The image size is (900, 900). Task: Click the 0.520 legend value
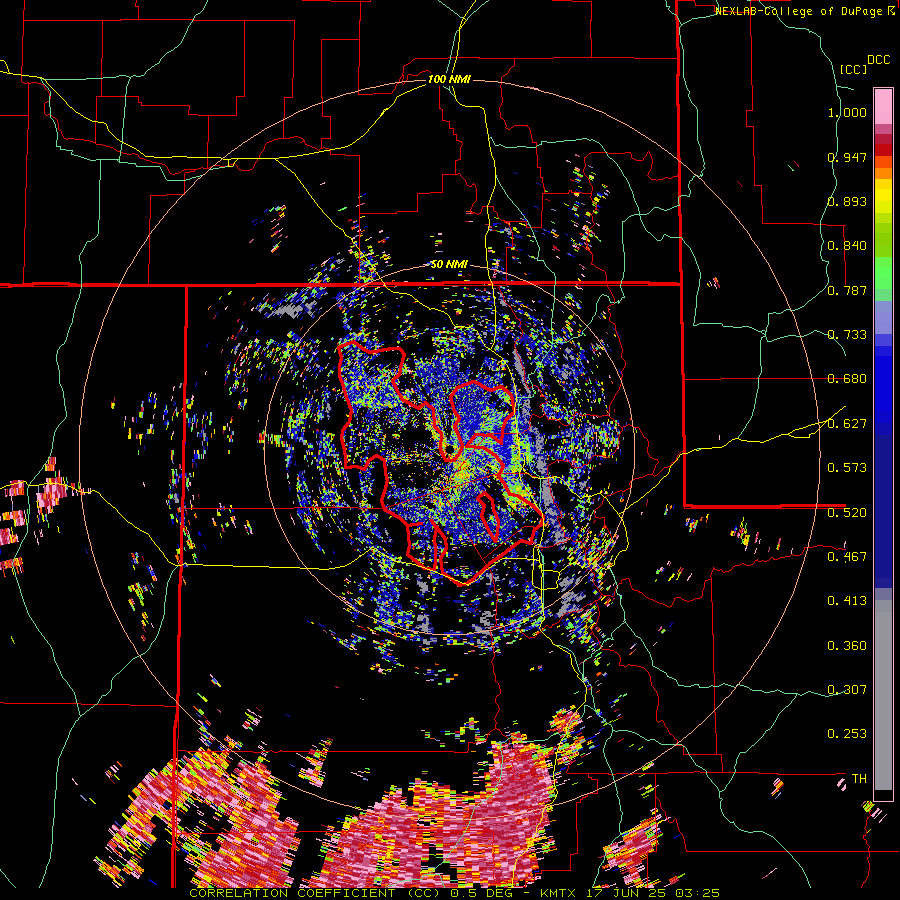[x=847, y=512]
